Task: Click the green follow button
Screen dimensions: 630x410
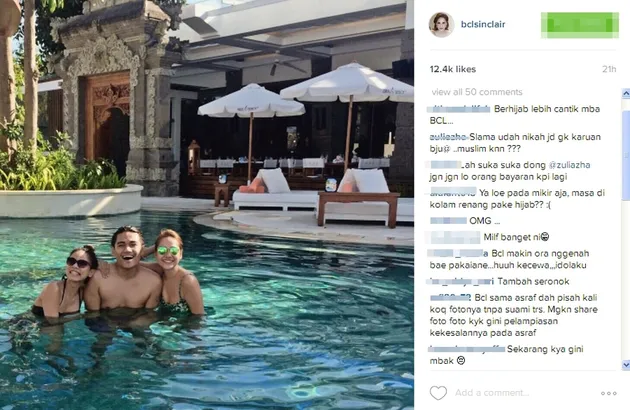Action: tap(580, 25)
